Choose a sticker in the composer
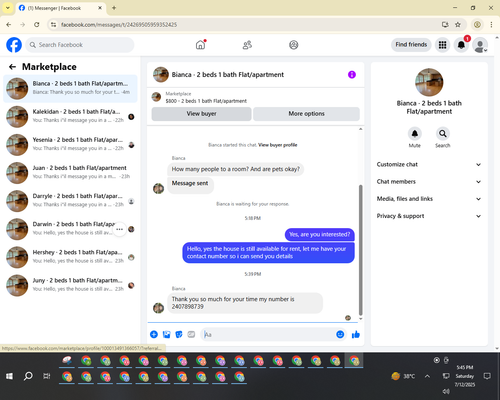This screenshot has height=400, width=500. pyautogui.click(x=179, y=334)
